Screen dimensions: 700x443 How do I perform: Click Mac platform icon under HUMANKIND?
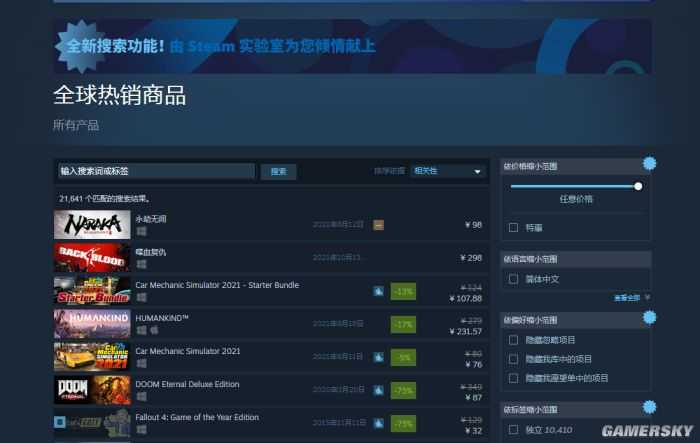click(154, 330)
